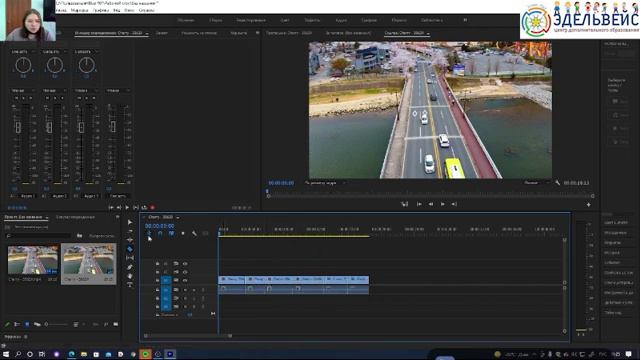Switch Project panel to freeform view

coord(37,324)
